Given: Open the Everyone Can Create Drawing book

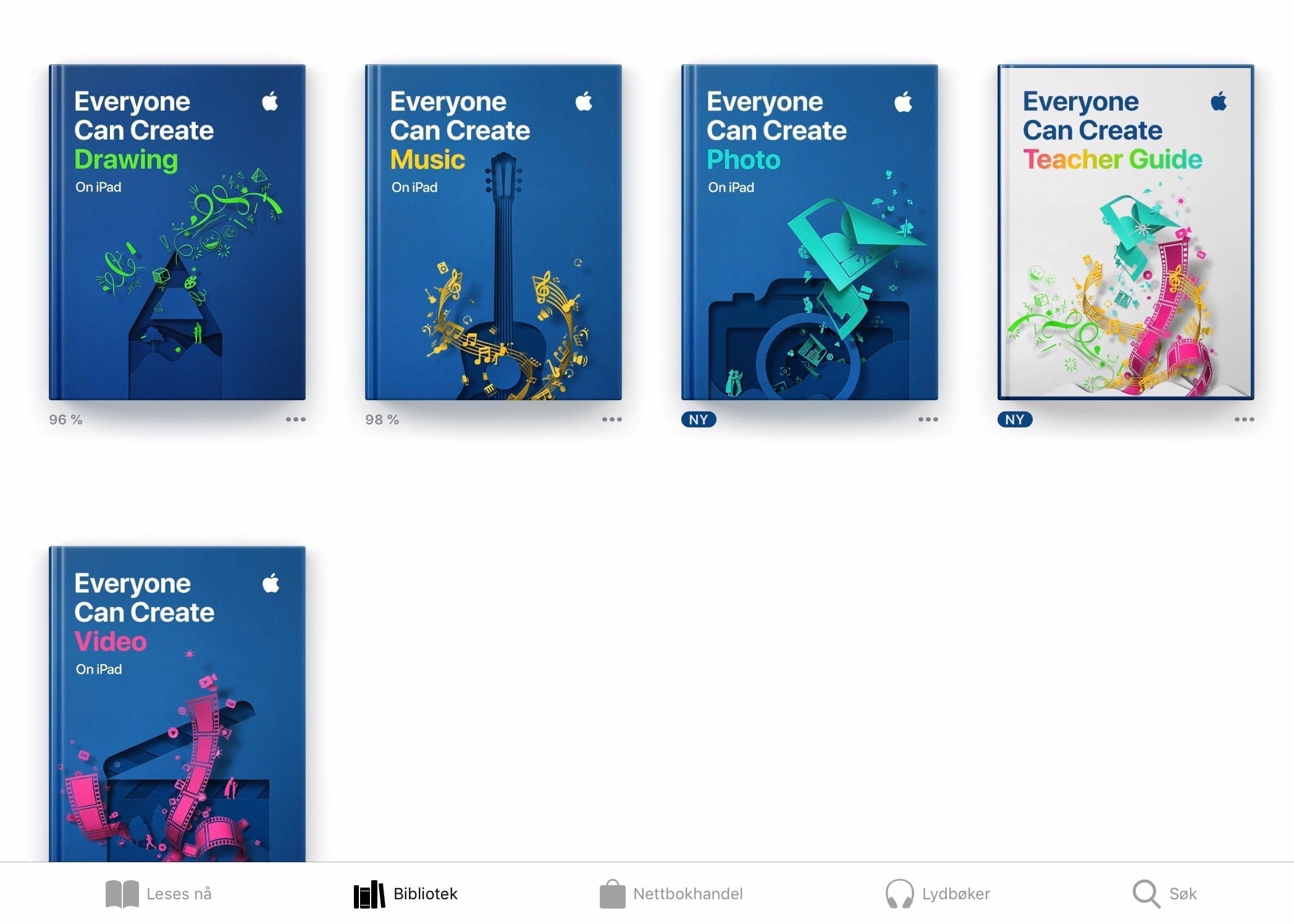Looking at the screenshot, I should click(177, 232).
